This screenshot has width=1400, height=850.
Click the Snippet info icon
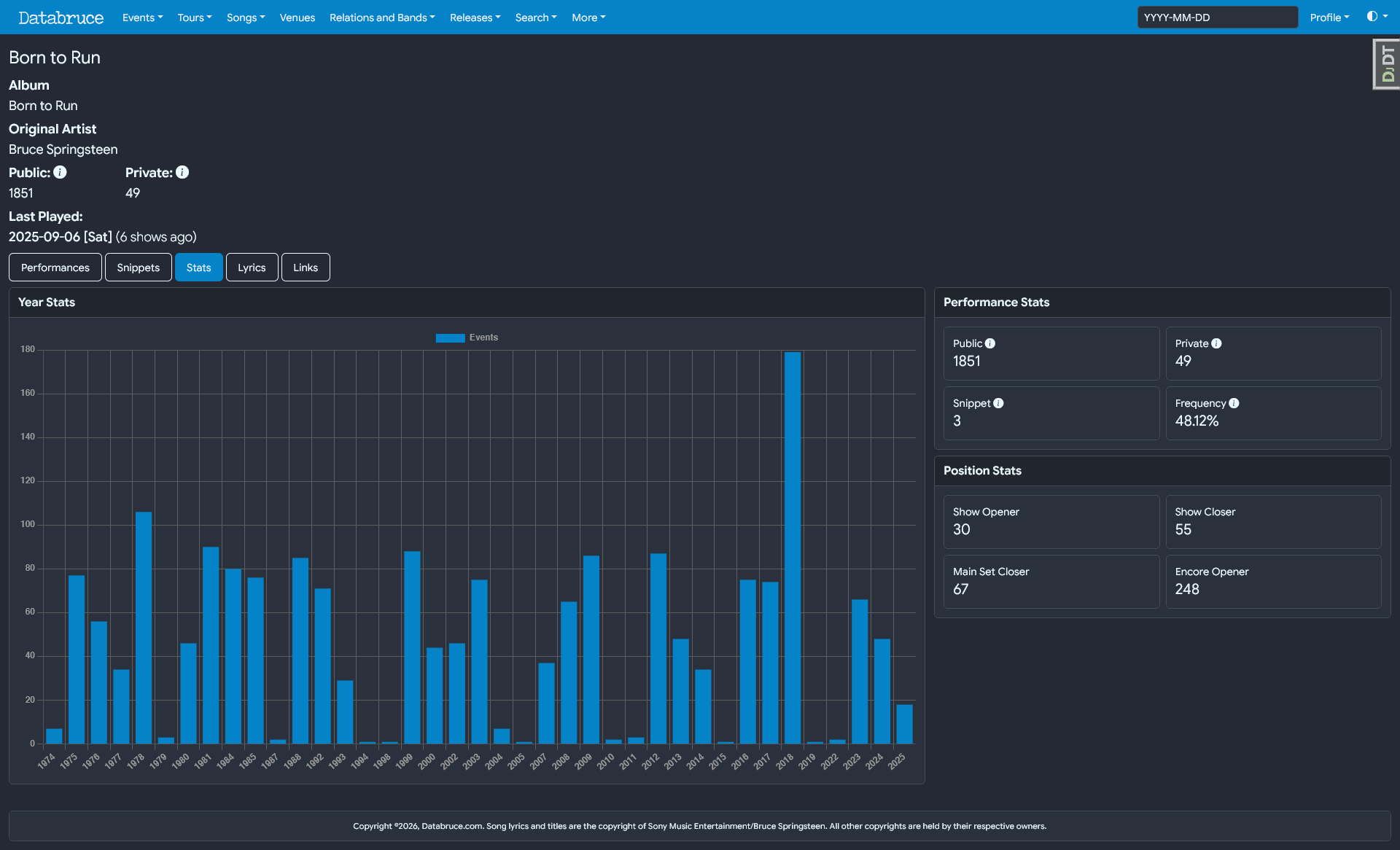point(998,403)
